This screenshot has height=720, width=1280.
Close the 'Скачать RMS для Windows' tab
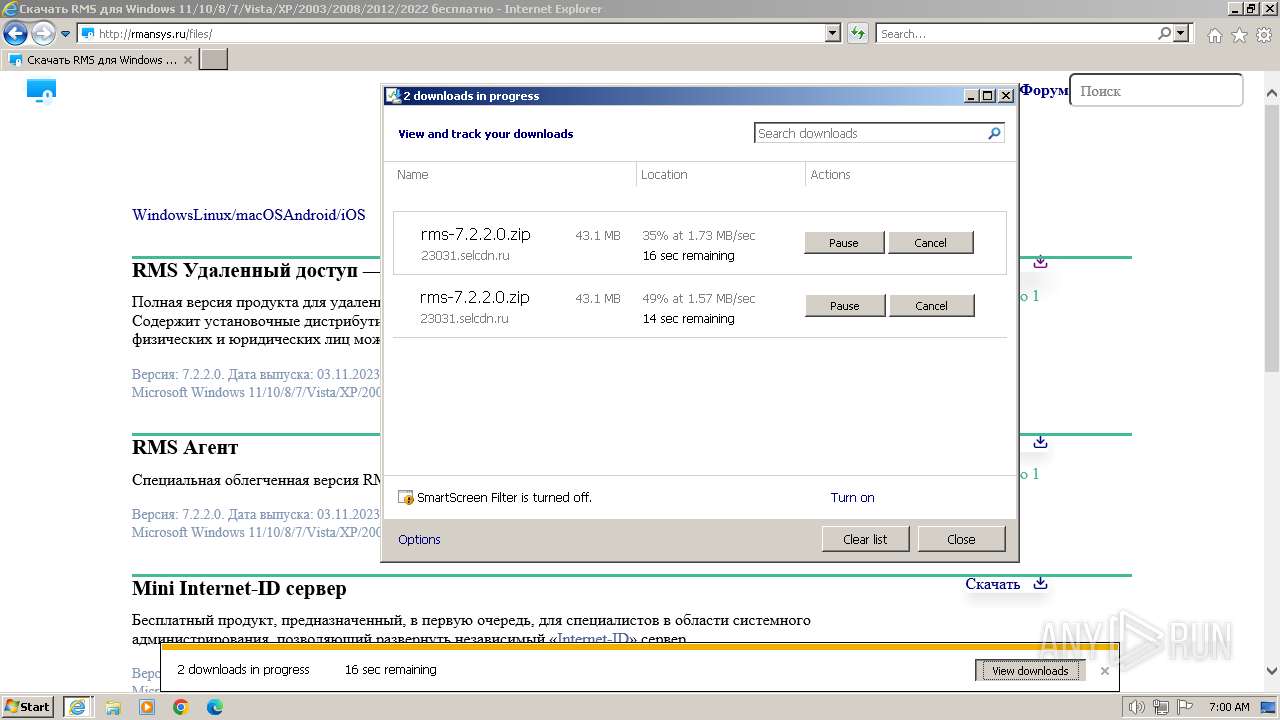pos(188,60)
